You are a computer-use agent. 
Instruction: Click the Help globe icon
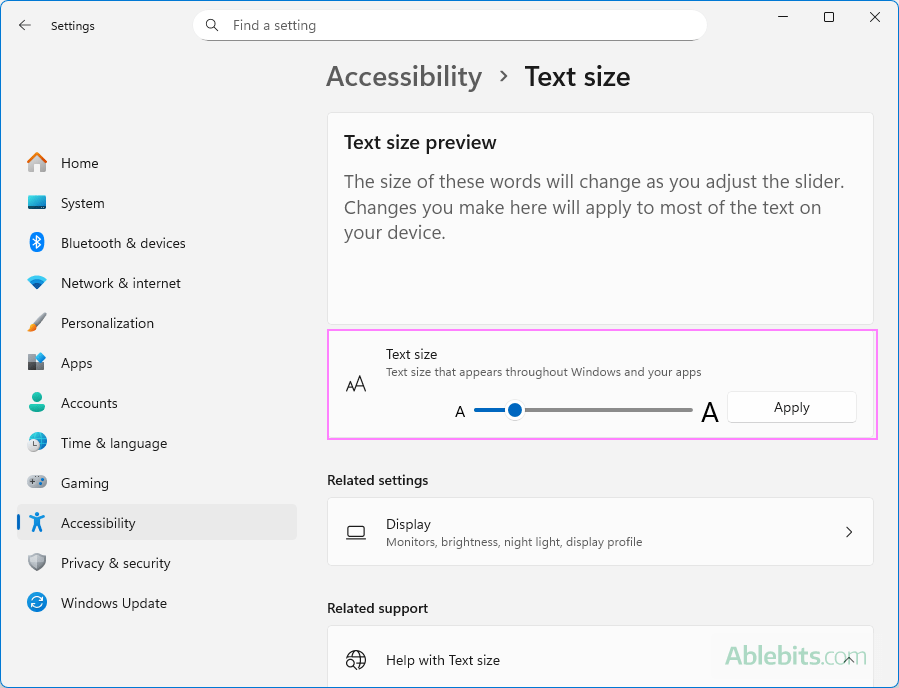click(356, 660)
